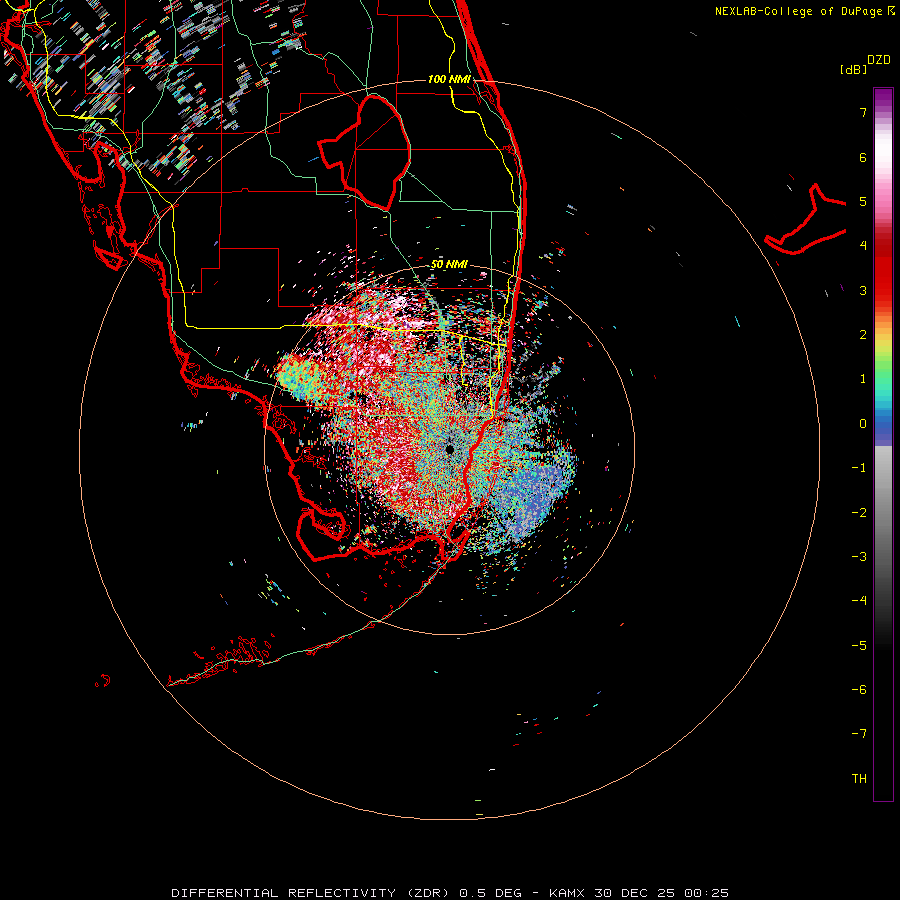Click the [dB] units label

[853, 69]
